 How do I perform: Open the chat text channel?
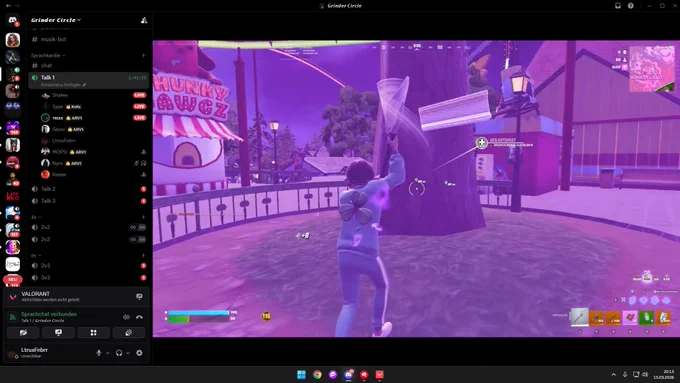(x=89, y=65)
